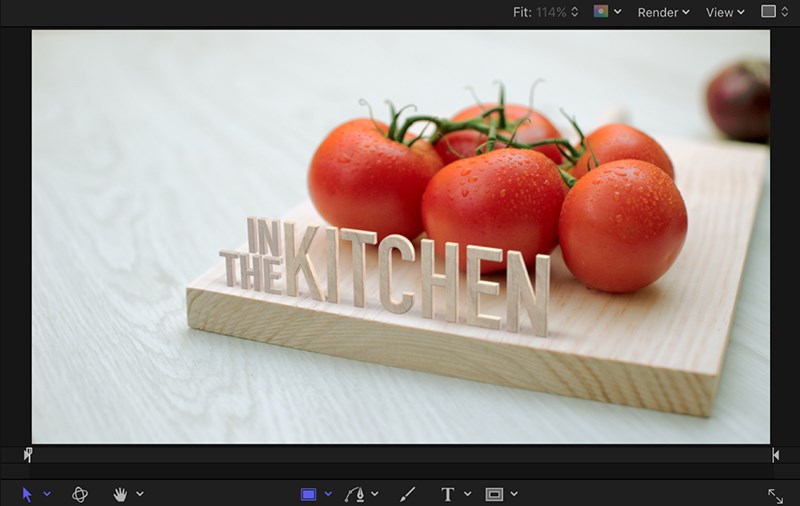Click the color channels swatch icon
Viewport: 800px width, 506px height.
[601, 11]
